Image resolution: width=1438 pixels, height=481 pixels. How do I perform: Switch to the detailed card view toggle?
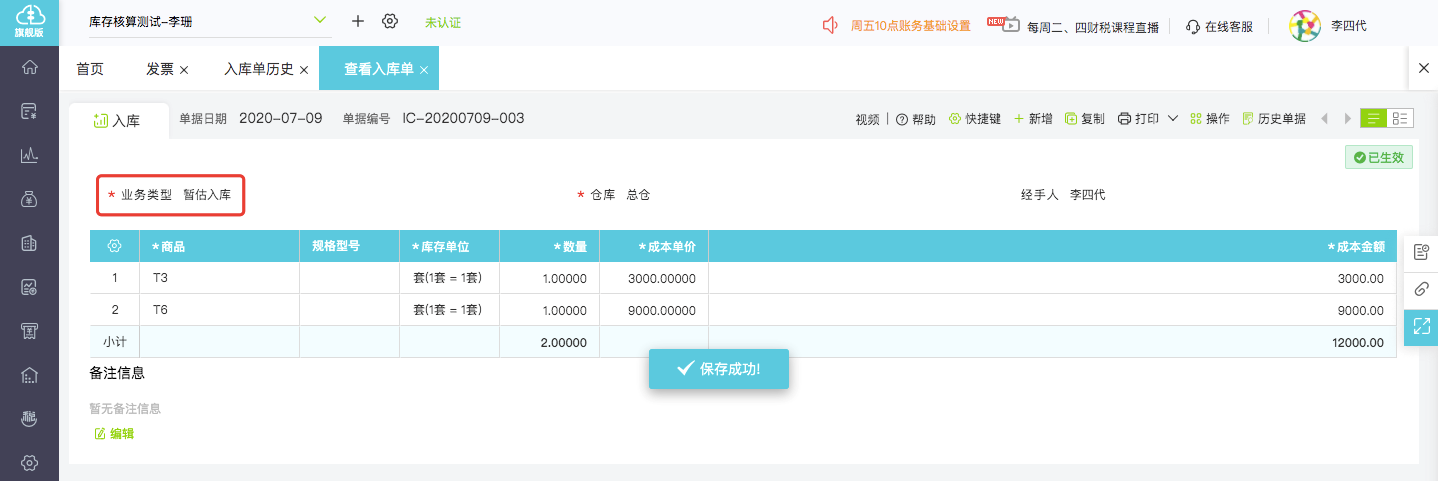(1400, 118)
